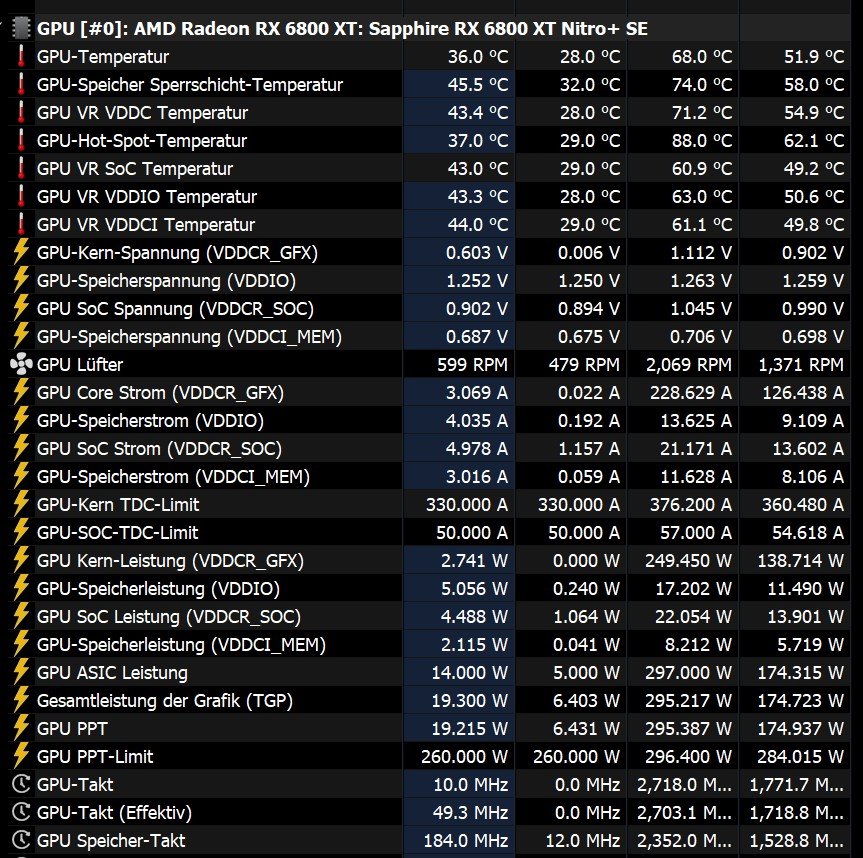Click the 1,371 RPM average fan value
This screenshot has height=858, width=863.
point(801,364)
